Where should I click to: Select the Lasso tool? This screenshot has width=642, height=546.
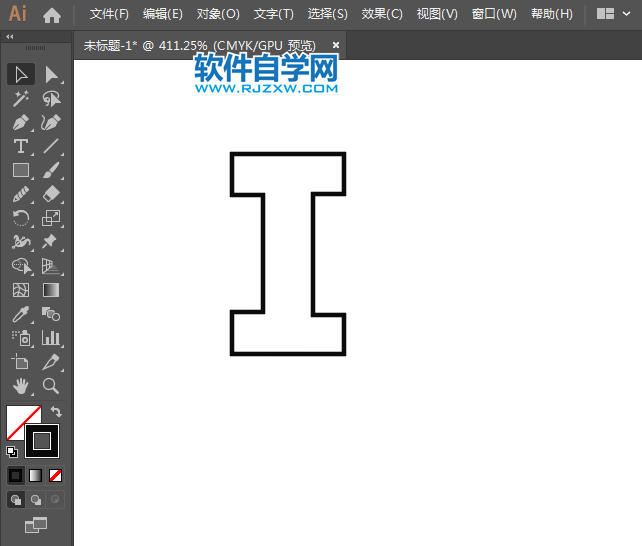point(51,99)
